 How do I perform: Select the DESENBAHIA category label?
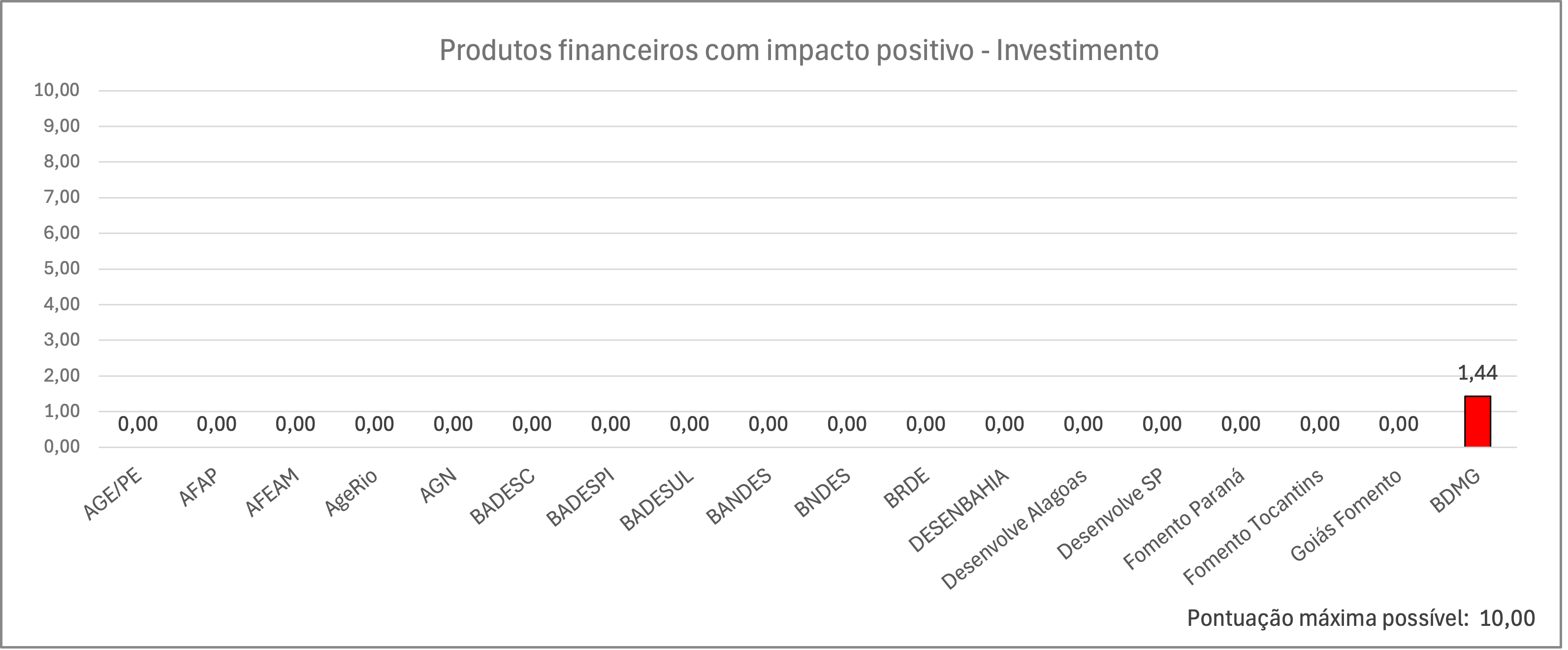pyautogui.click(x=958, y=511)
